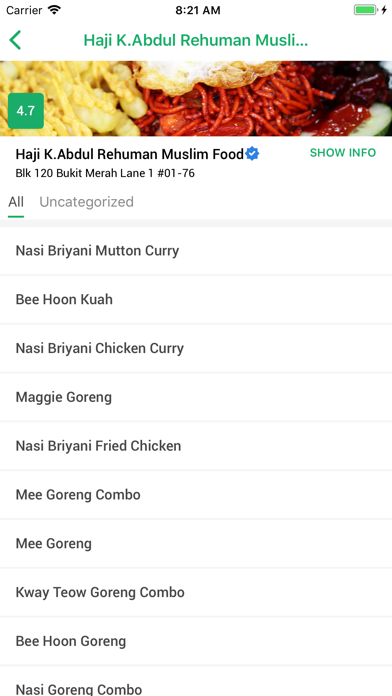
Task: Open the restaurant food banner image
Action: click(196, 98)
